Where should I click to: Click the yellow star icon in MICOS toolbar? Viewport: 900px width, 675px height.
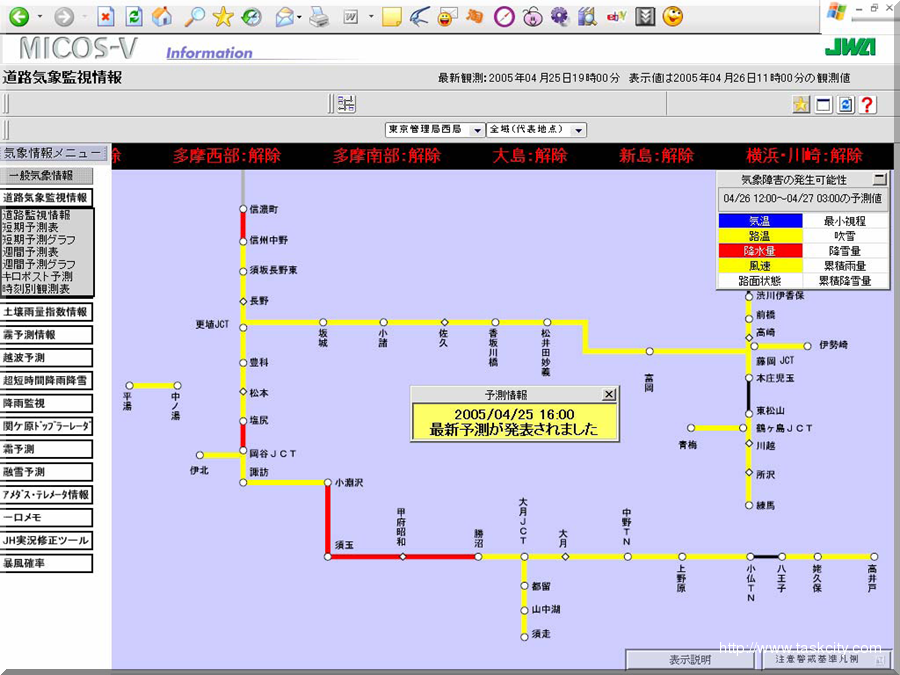coord(801,105)
